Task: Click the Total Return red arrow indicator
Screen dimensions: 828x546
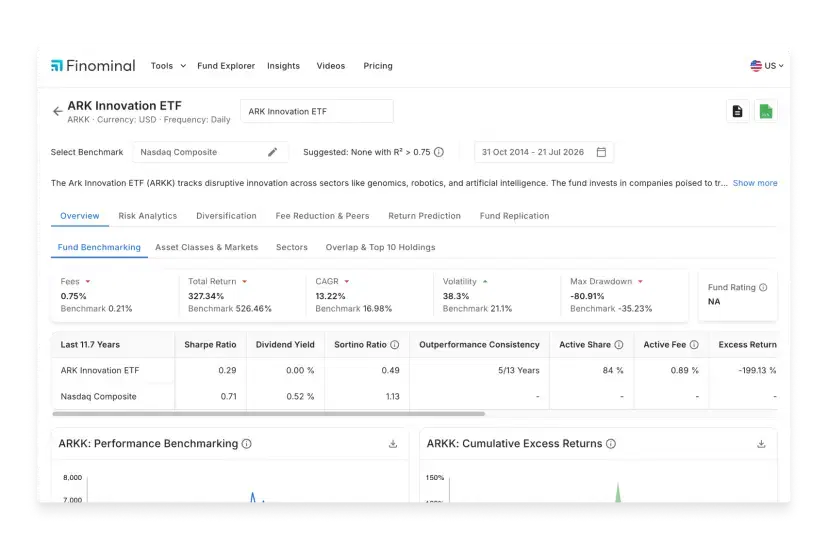Action: click(244, 281)
